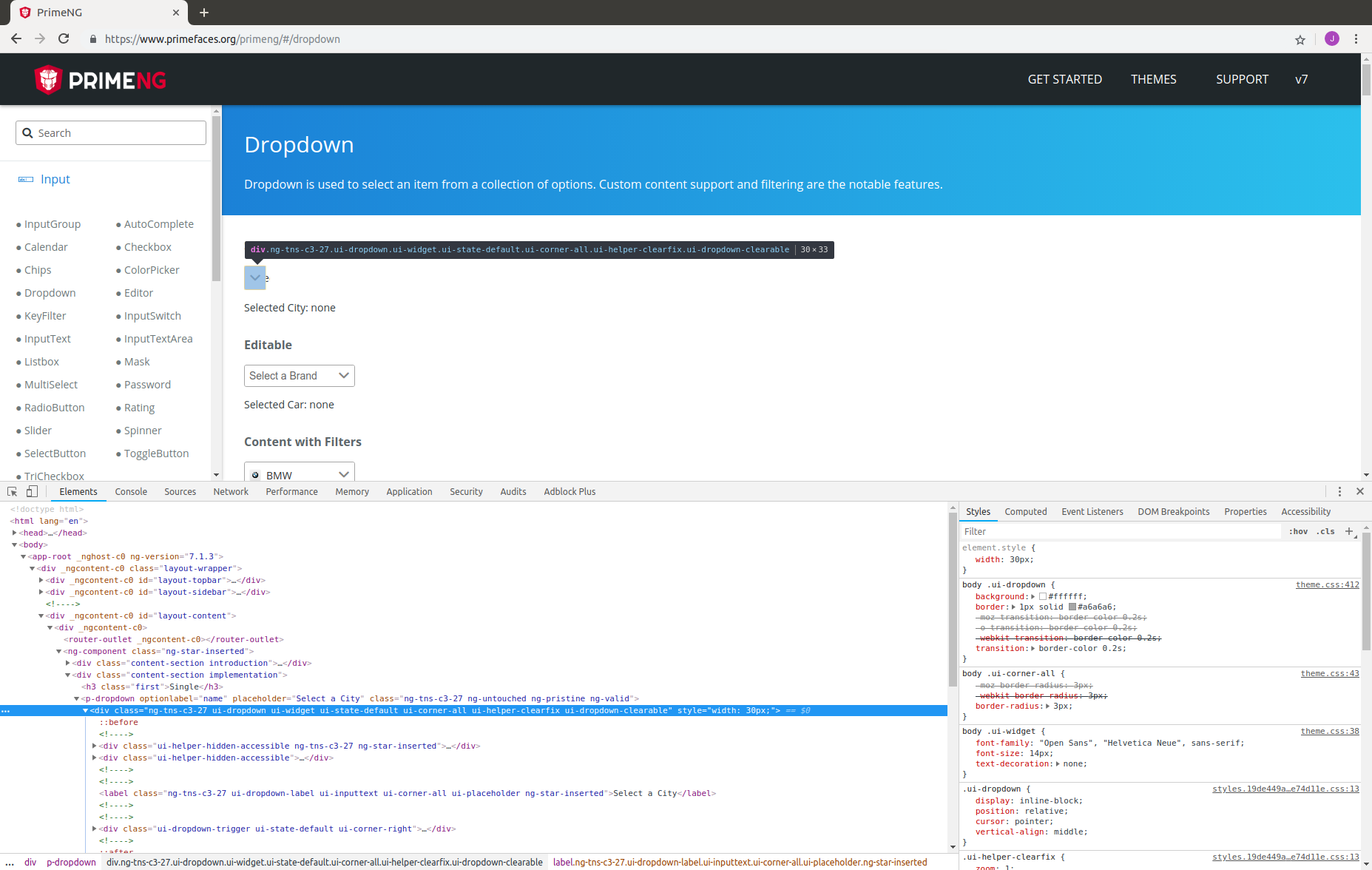Open the GET STARTED menu item

1064,79
